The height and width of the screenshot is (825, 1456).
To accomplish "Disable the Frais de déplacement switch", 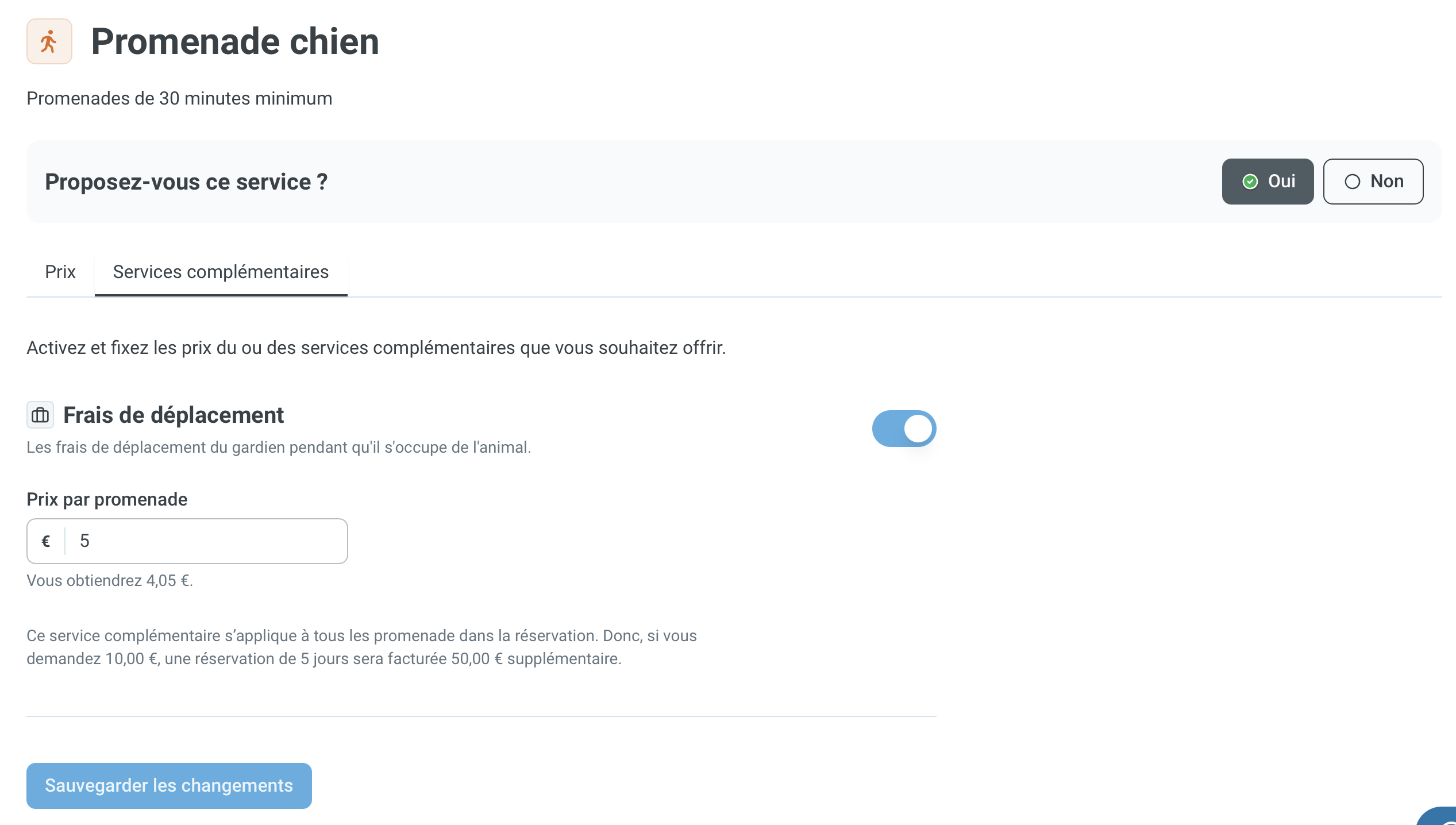I will point(904,428).
